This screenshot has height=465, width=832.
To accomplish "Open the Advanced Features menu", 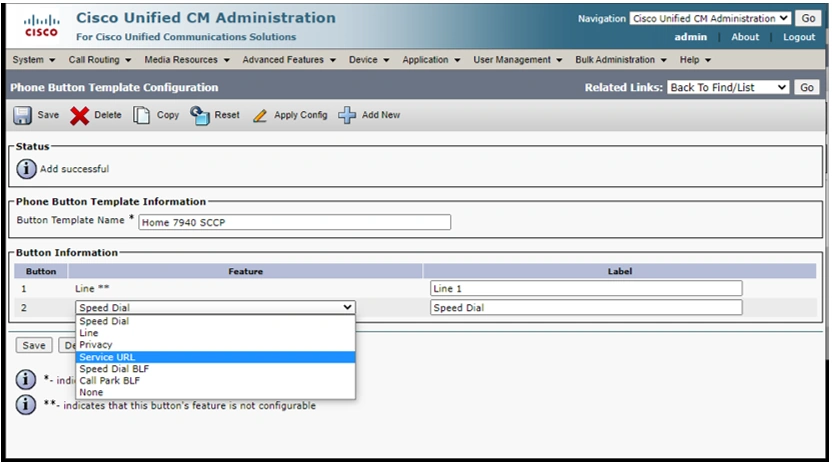I will coord(289,60).
